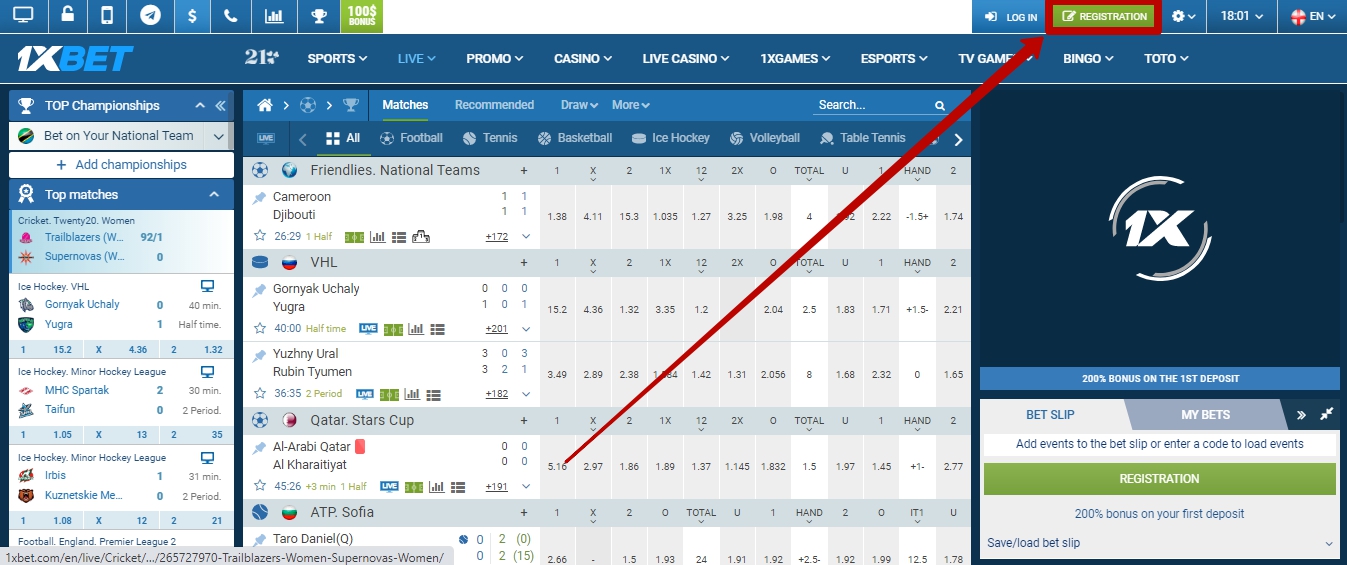The width and height of the screenshot is (1347, 565).
Task: Click the trophy breadcrumb icon
Action: (x=351, y=105)
